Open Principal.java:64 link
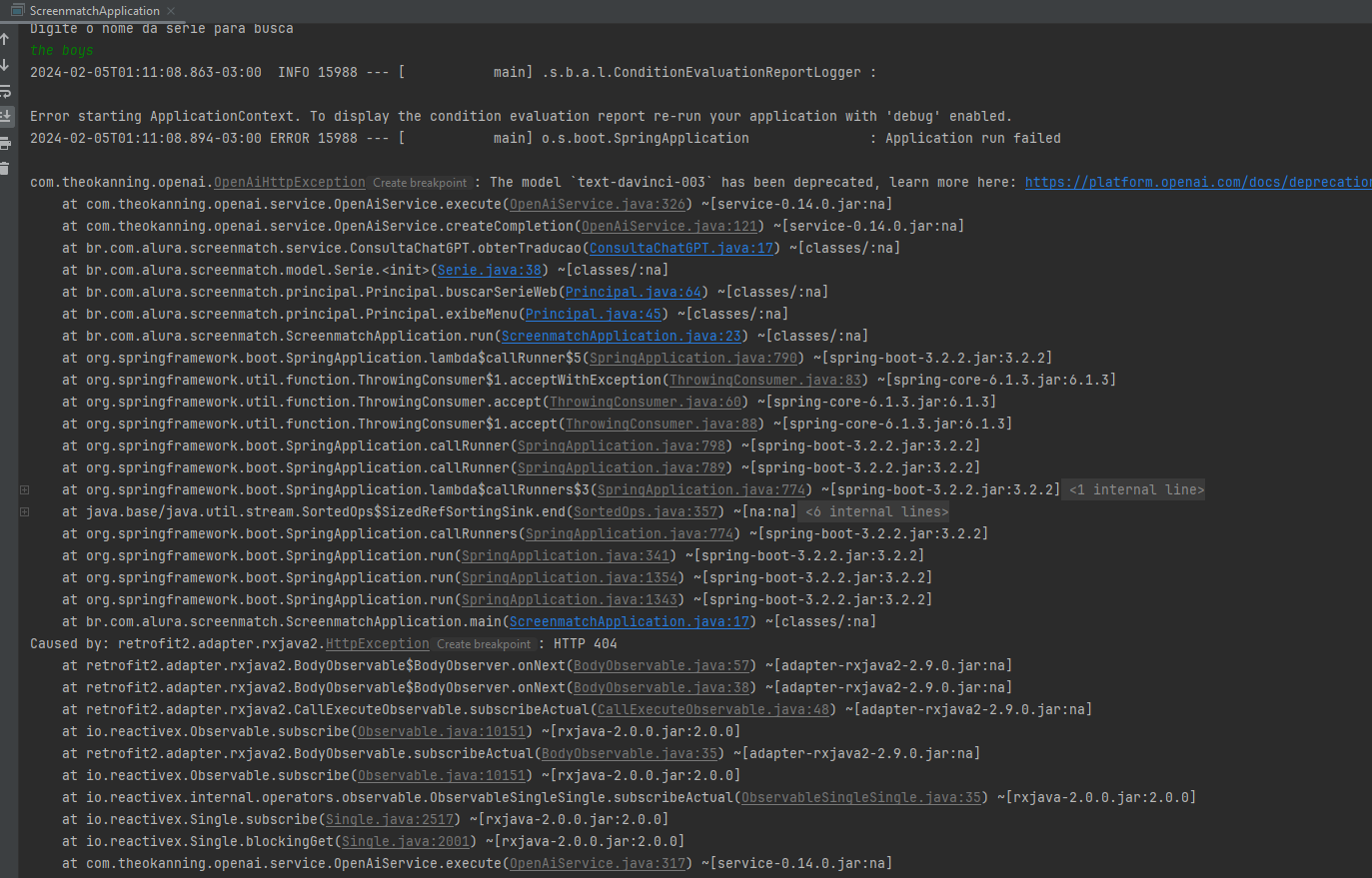The width and height of the screenshot is (1372, 878). click(634, 292)
